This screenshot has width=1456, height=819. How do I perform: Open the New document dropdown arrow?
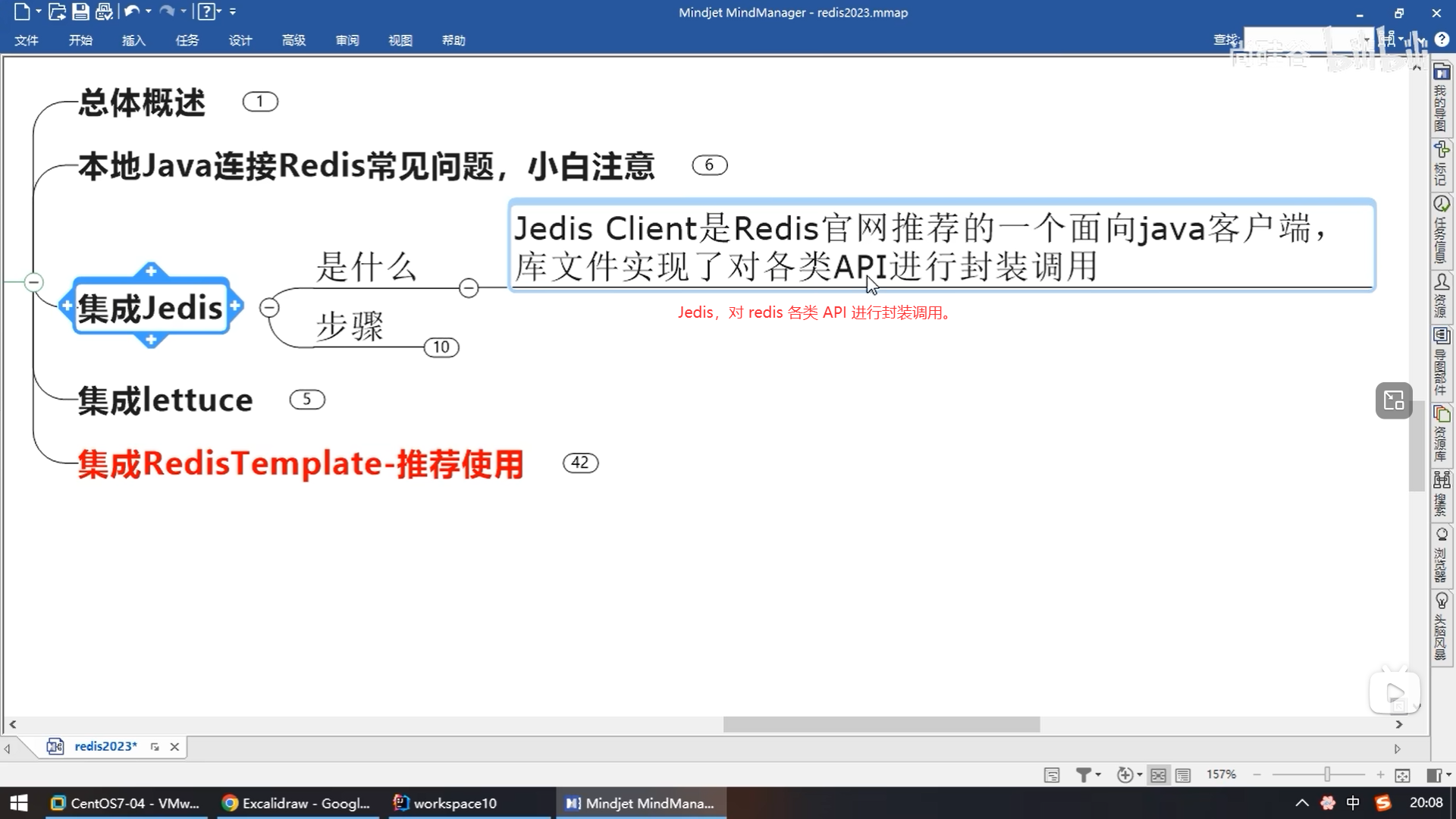pyautogui.click(x=38, y=11)
